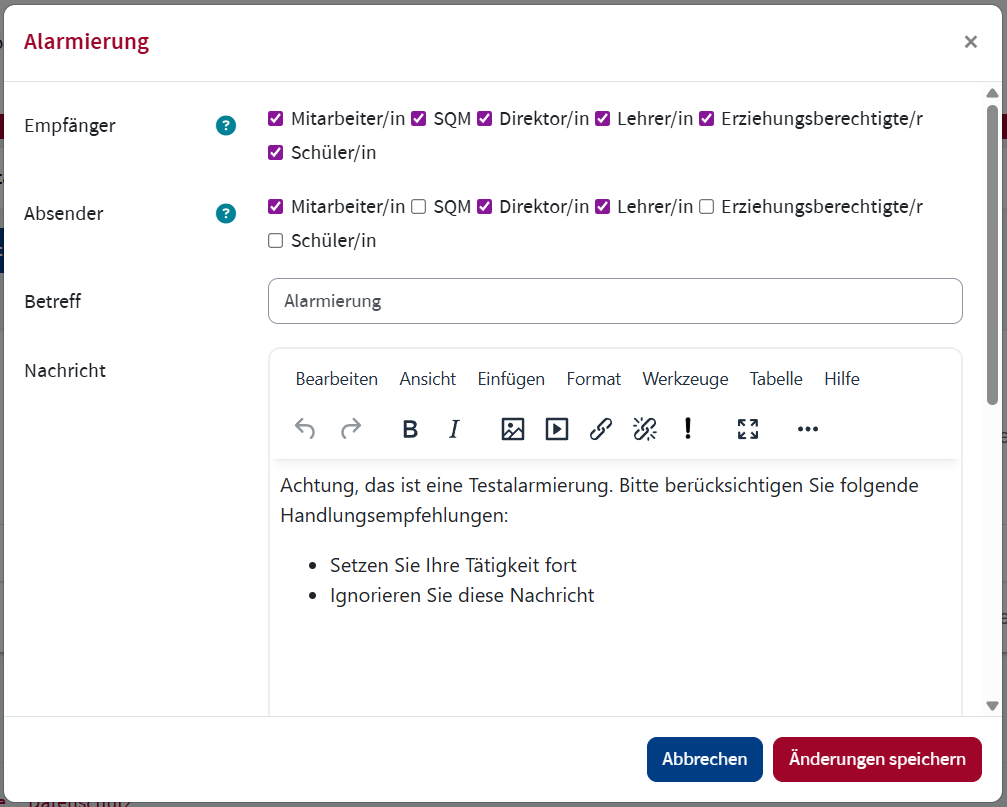Insert an image via toolbar icon
This screenshot has height=807, width=1007.
(513, 429)
